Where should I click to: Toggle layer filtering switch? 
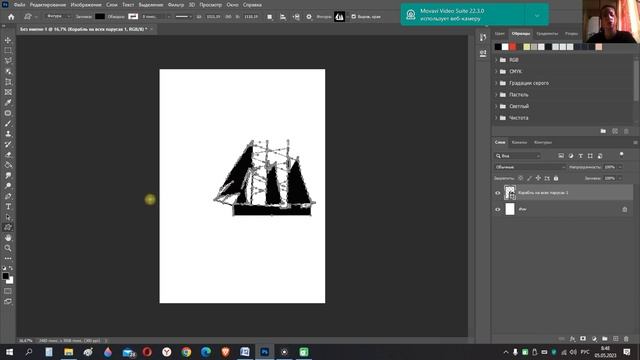coord(621,155)
